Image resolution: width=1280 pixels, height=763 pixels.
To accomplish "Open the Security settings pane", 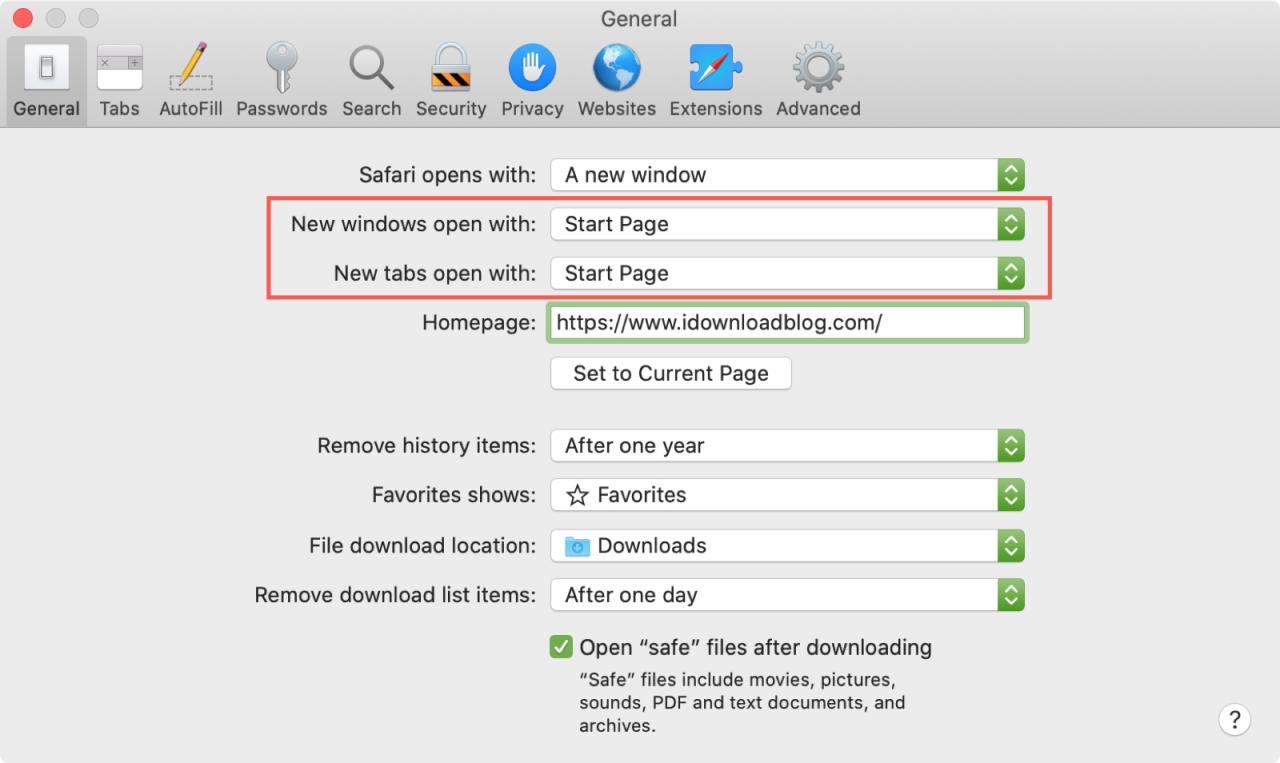I will pos(450,78).
